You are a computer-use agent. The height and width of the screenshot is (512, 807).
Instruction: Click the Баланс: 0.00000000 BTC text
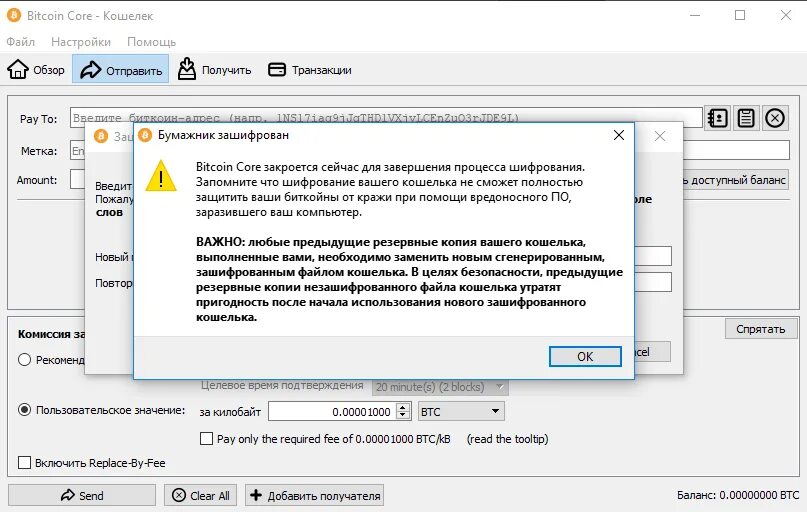tap(738, 495)
